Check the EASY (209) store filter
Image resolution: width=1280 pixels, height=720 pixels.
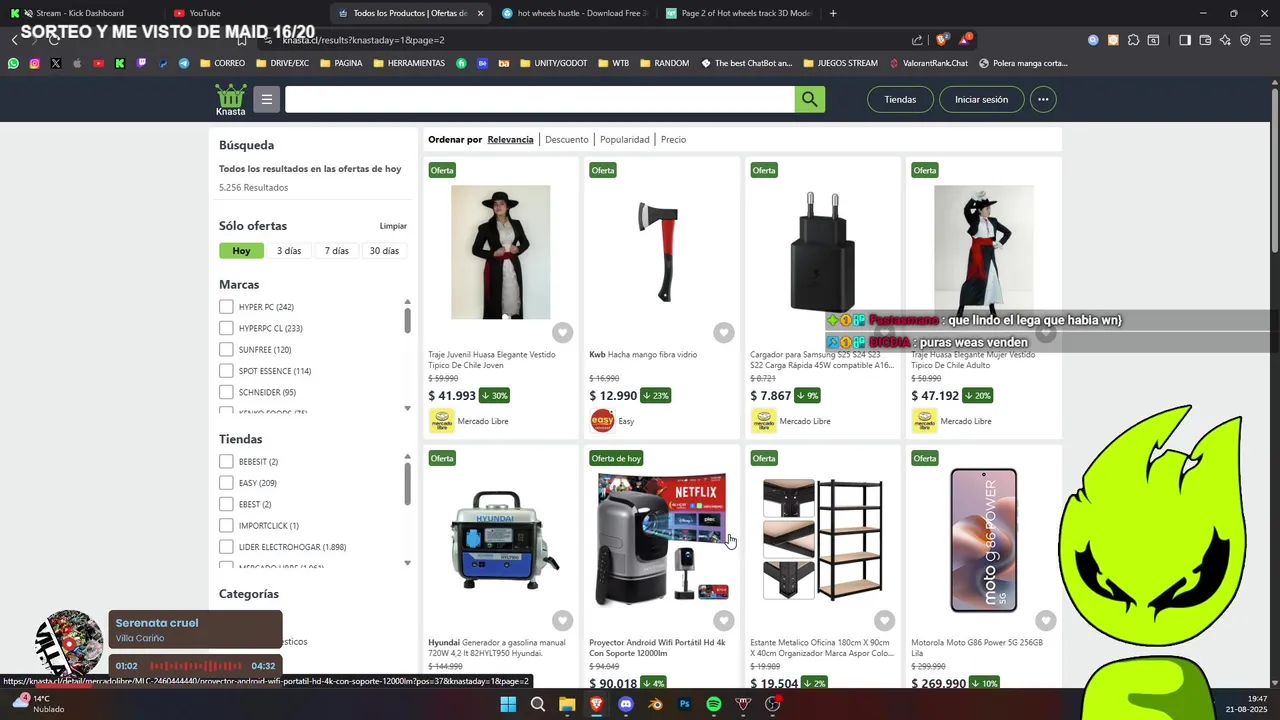coord(226,483)
